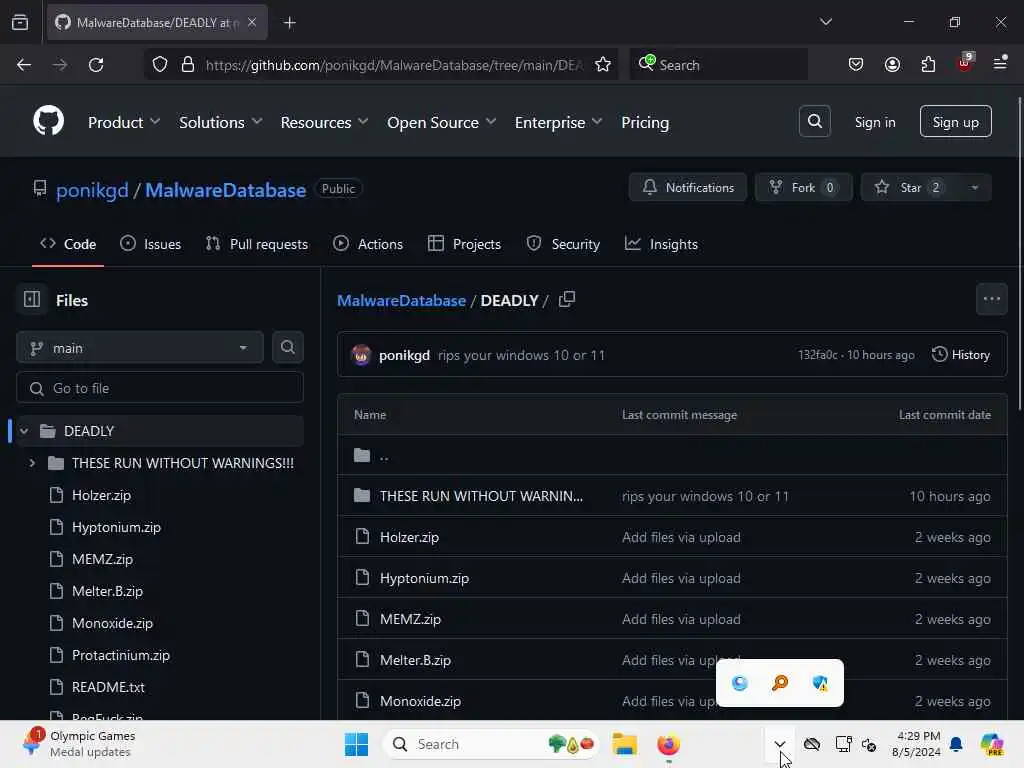
Task: Click the Notifications button
Action: point(687,187)
